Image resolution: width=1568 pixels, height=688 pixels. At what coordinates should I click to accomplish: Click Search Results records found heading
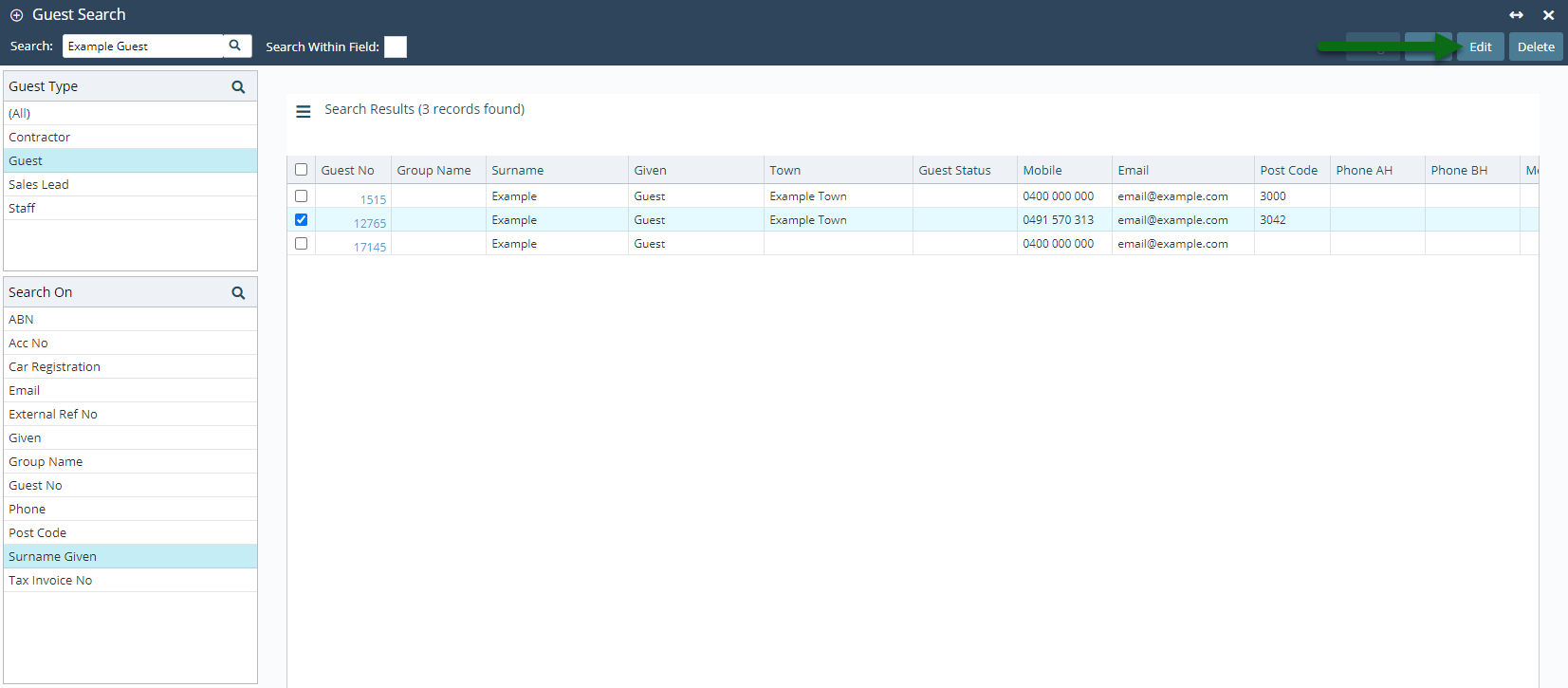(424, 109)
